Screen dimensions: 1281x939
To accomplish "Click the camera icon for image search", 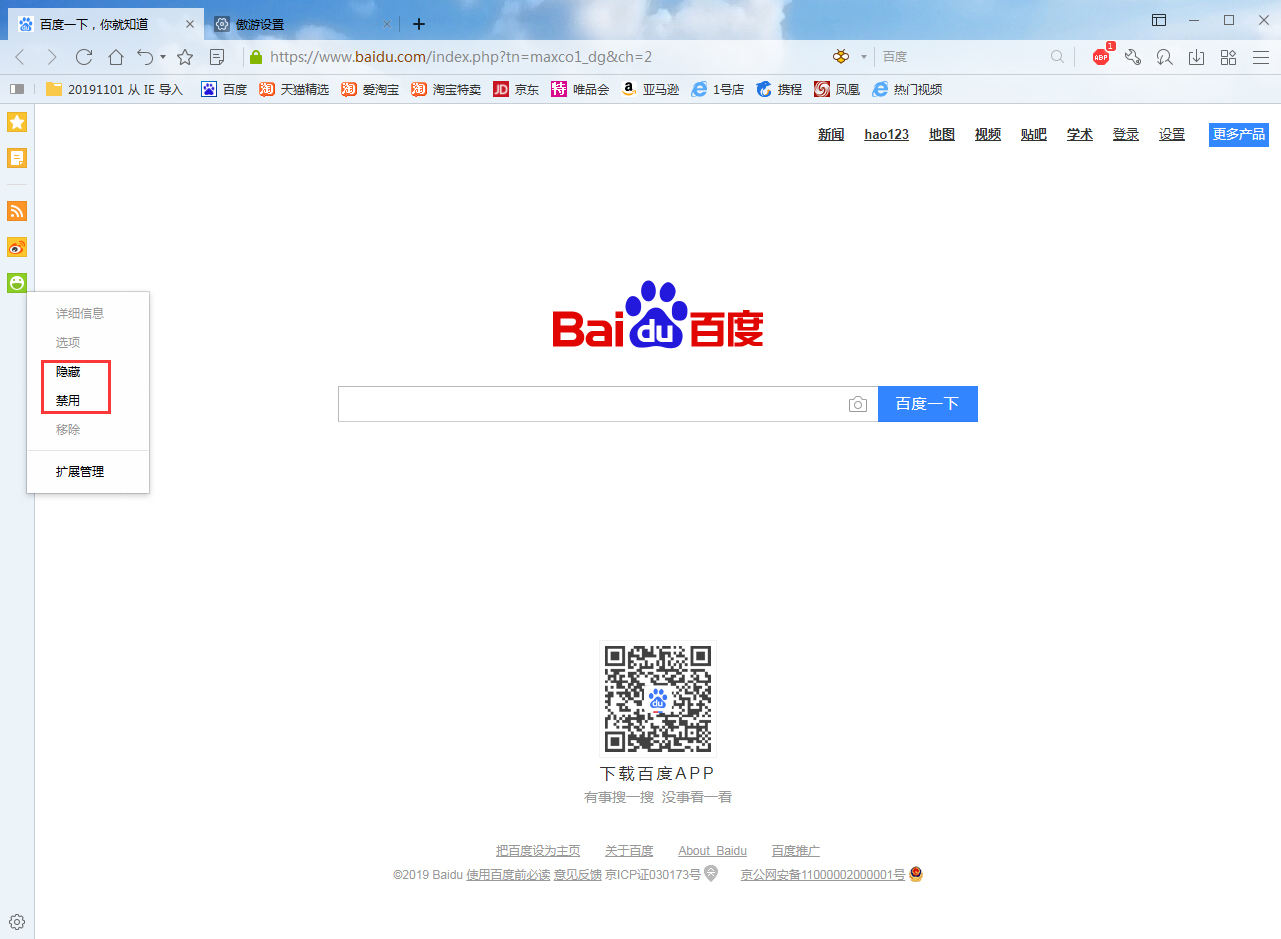I will pos(858,404).
